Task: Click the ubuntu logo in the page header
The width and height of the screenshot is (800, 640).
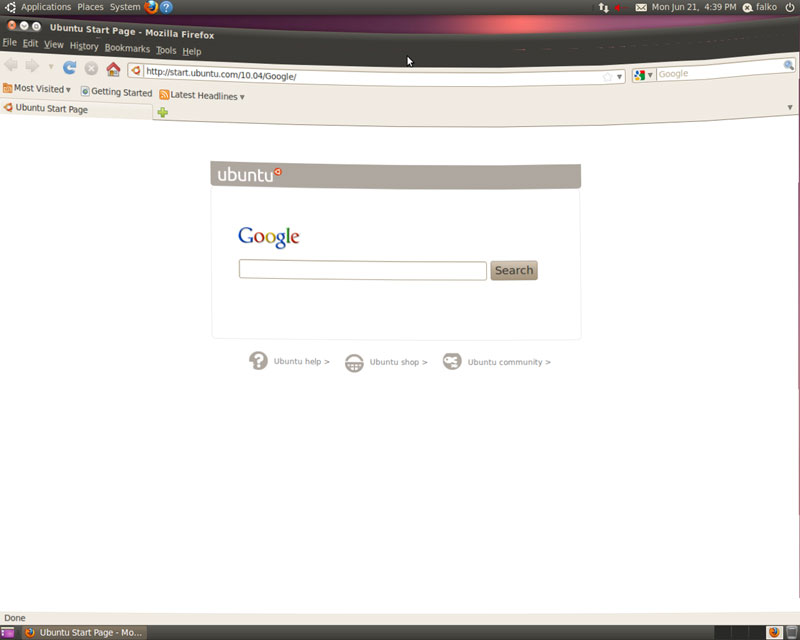Action: (x=249, y=175)
